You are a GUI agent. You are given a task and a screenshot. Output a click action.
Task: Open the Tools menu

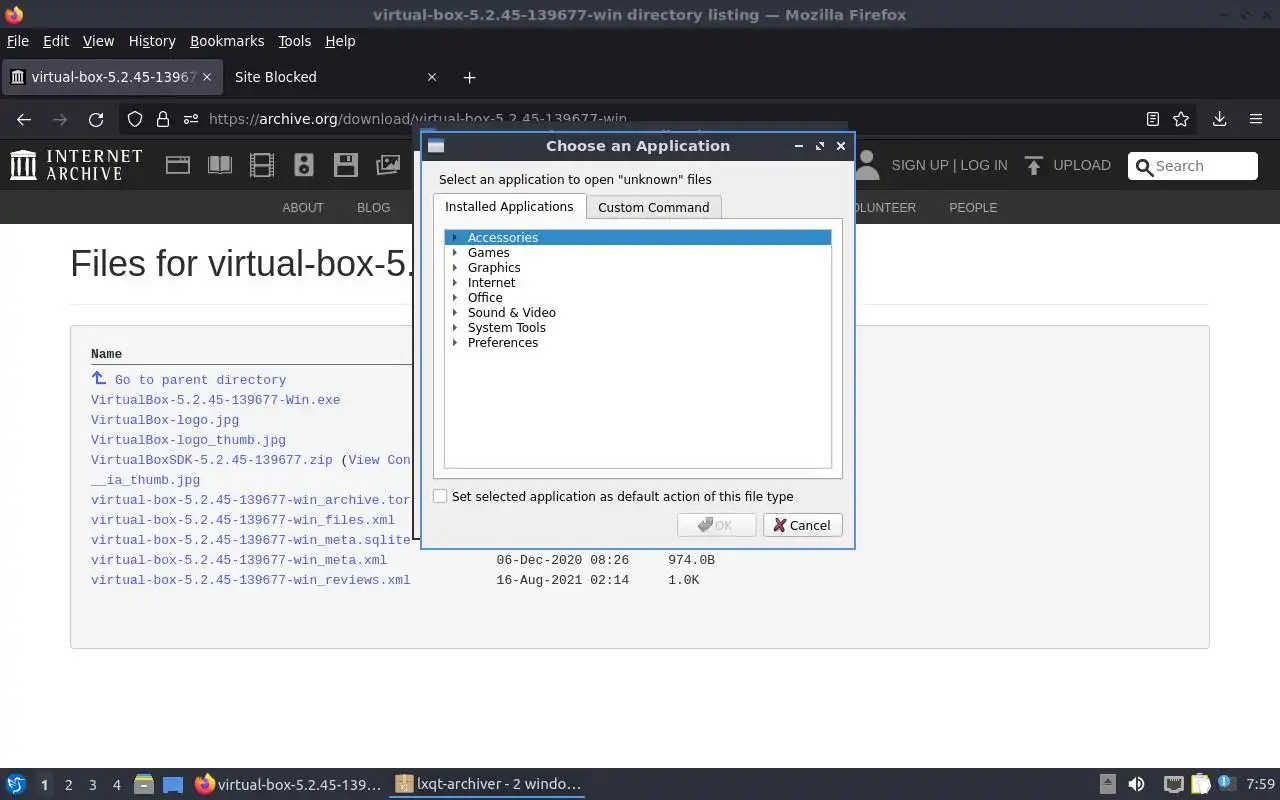[x=294, y=41]
